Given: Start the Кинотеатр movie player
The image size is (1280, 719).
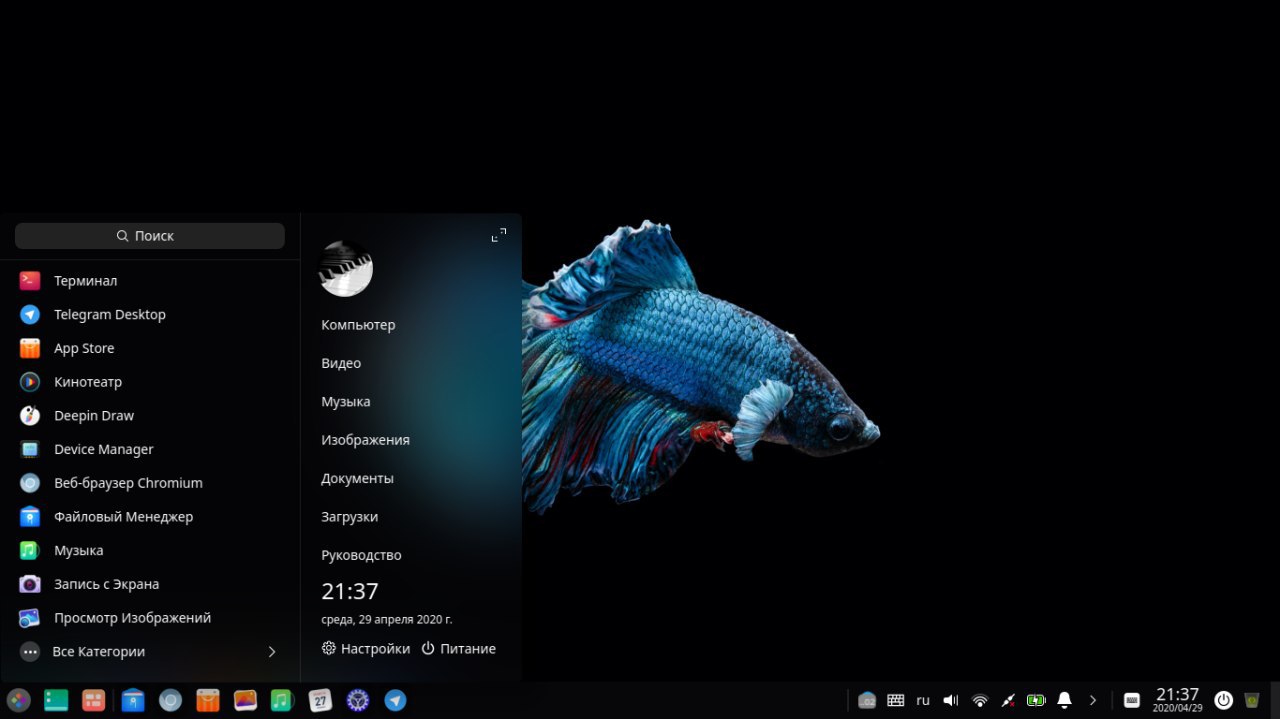Looking at the screenshot, I should click(x=150, y=382).
